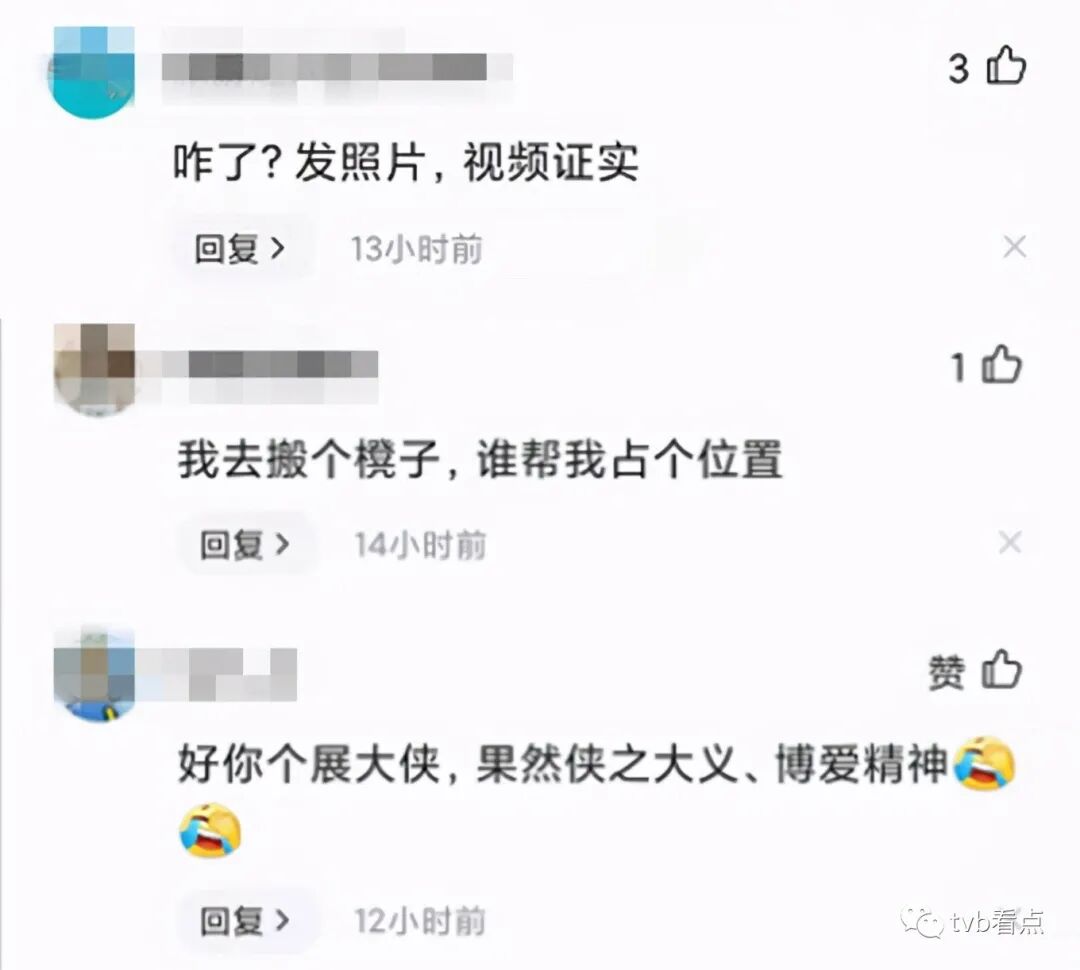Dismiss the comment posted 14 hours ago
The width and height of the screenshot is (1080, 970).
point(1010,543)
